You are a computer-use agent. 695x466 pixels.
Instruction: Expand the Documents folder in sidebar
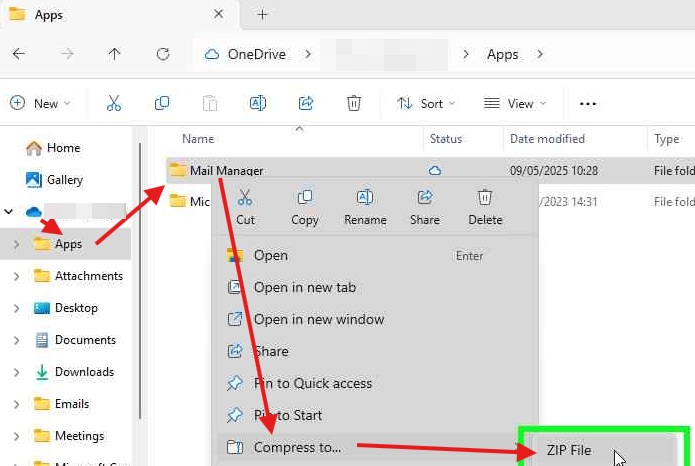[16, 340]
